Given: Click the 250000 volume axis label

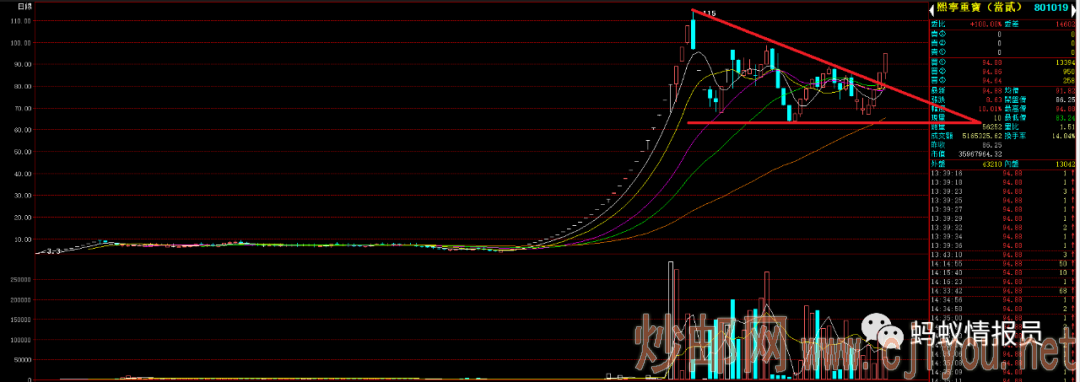Looking at the screenshot, I should coord(21,280).
